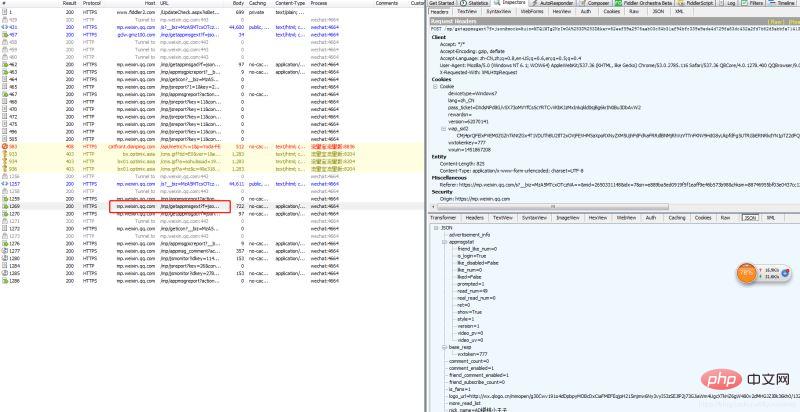Screen dimensions: 800x412
Task: Sort sessions by Body column header
Action: coord(238,3)
